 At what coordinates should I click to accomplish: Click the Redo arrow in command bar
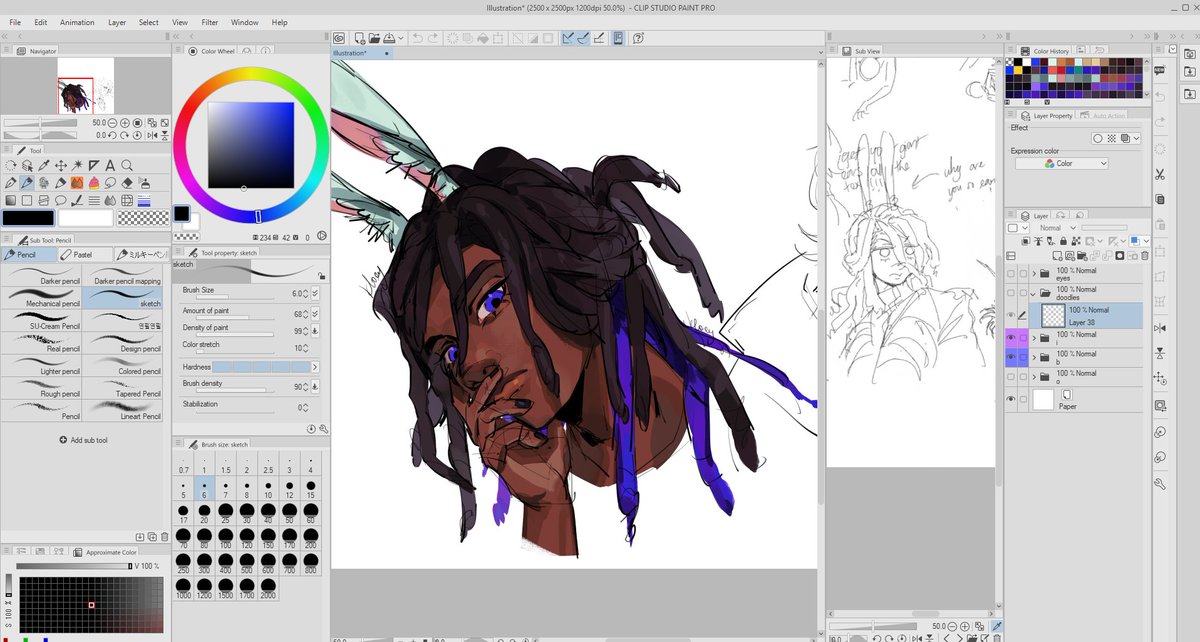pyautogui.click(x=433, y=38)
